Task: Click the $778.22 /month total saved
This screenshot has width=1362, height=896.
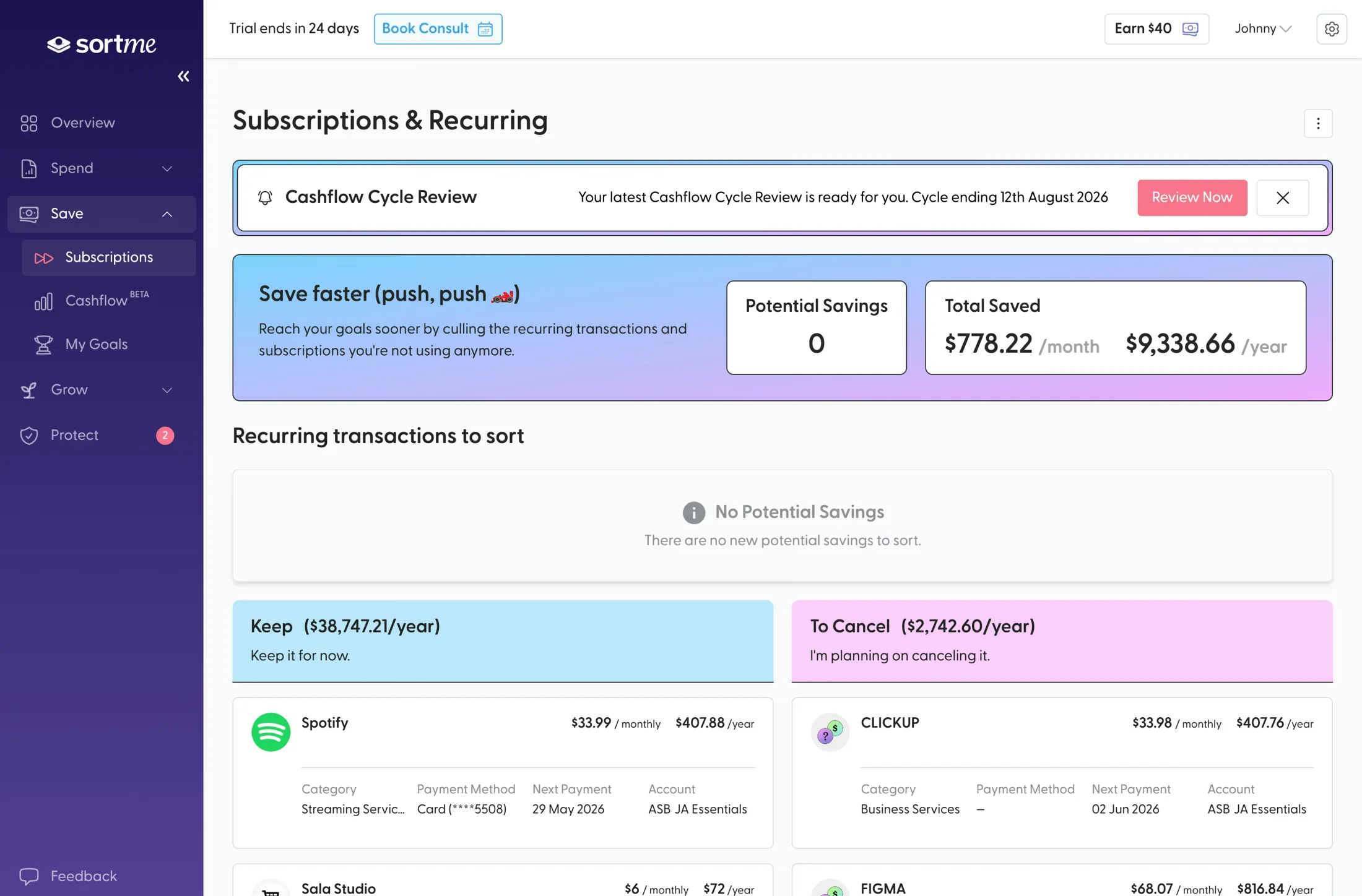Action: pyautogui.click(x=1022, y=343)
